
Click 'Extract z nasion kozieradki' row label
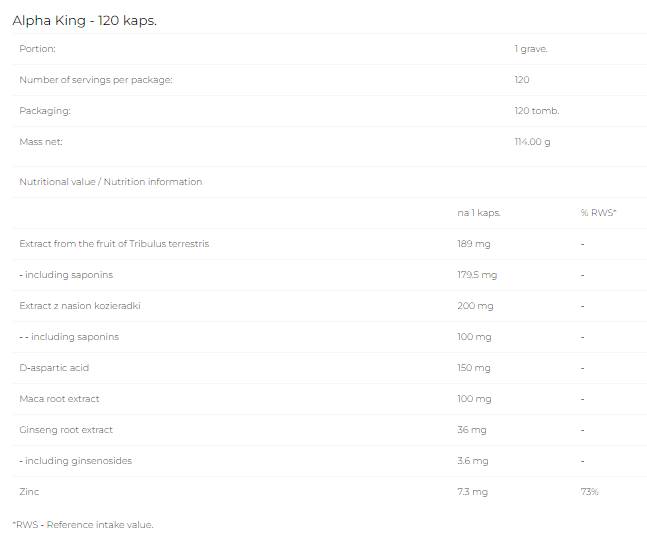tap(80, 306)
